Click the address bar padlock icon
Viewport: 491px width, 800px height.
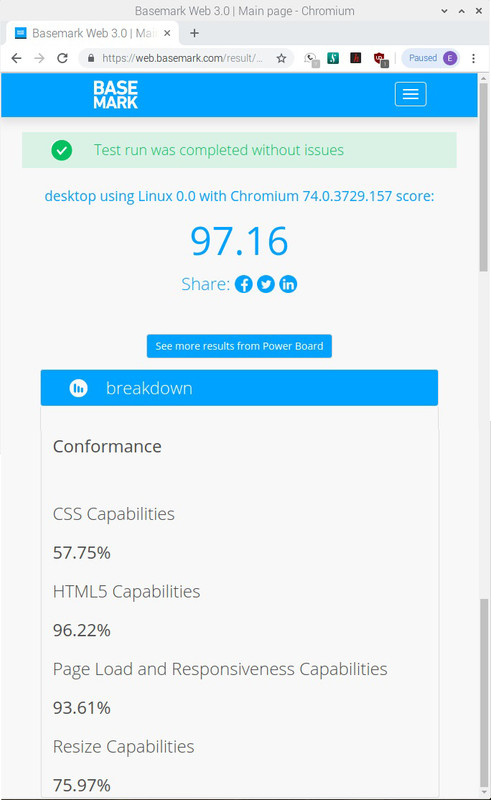coord(91,58)
